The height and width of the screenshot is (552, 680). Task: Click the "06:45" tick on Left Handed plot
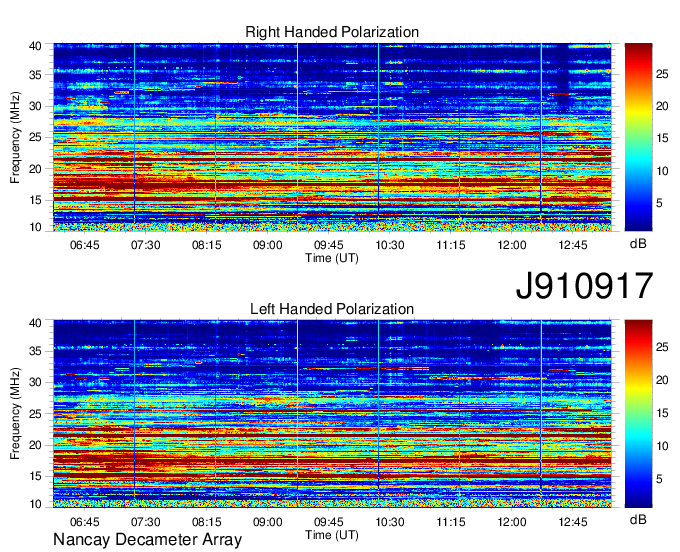[x=85, y=522]
